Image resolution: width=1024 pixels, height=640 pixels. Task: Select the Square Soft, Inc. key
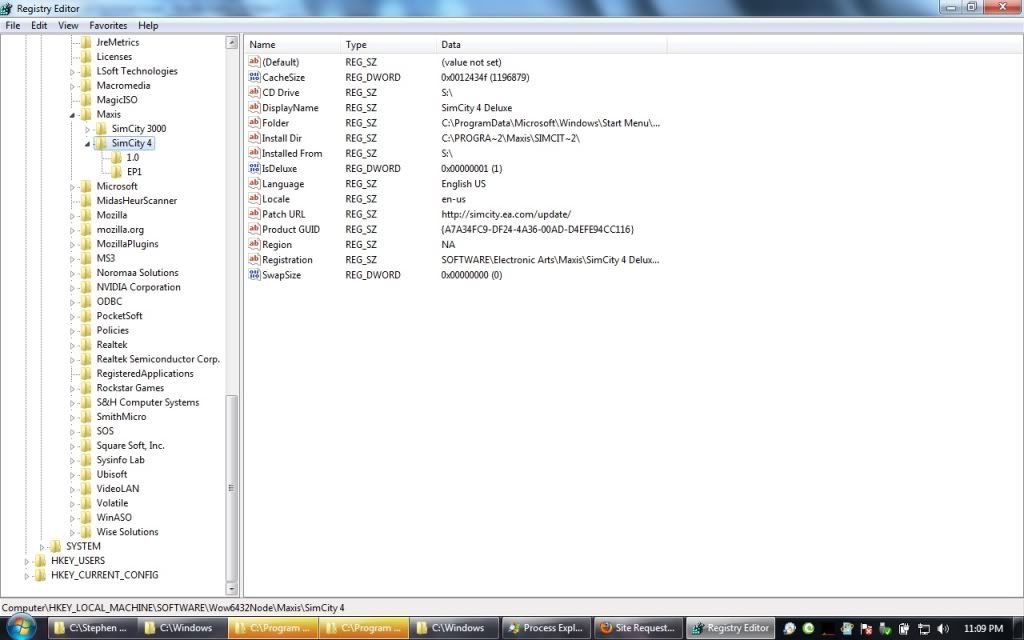pyautogui.click(x=131, y=445)
